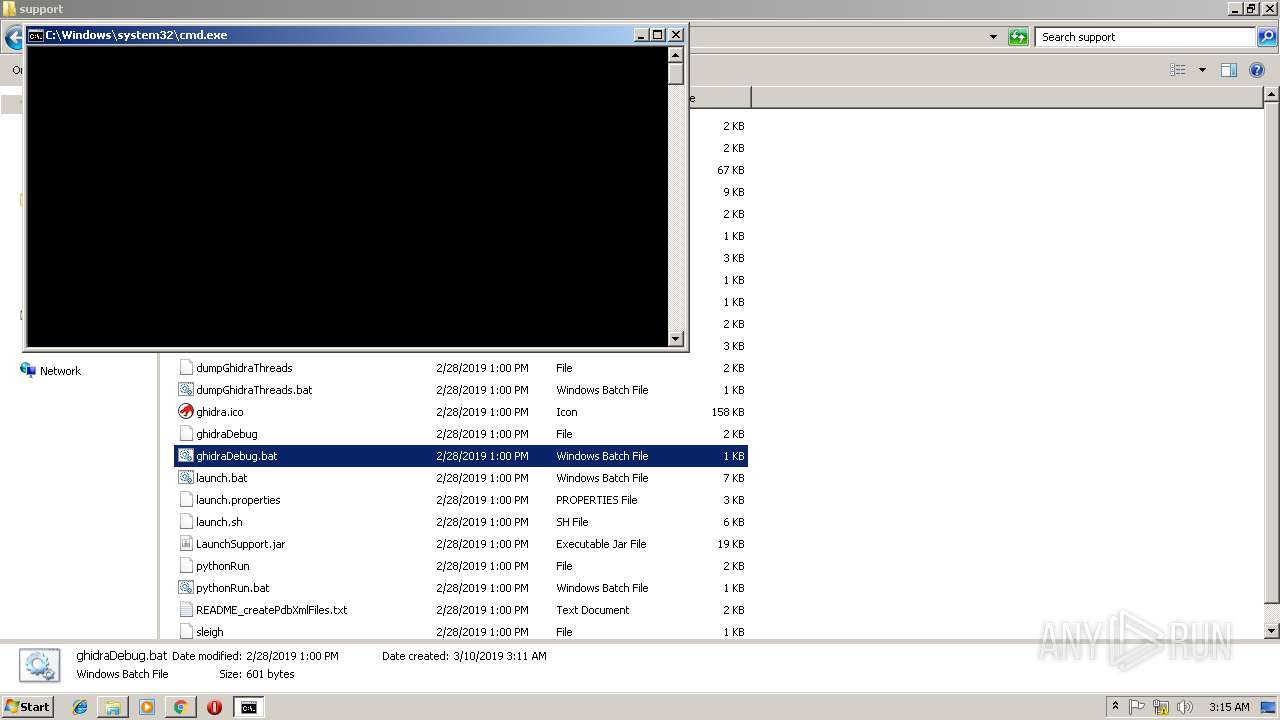
Task: Click the network tray icon
Action: click(x=1161, y=707)
